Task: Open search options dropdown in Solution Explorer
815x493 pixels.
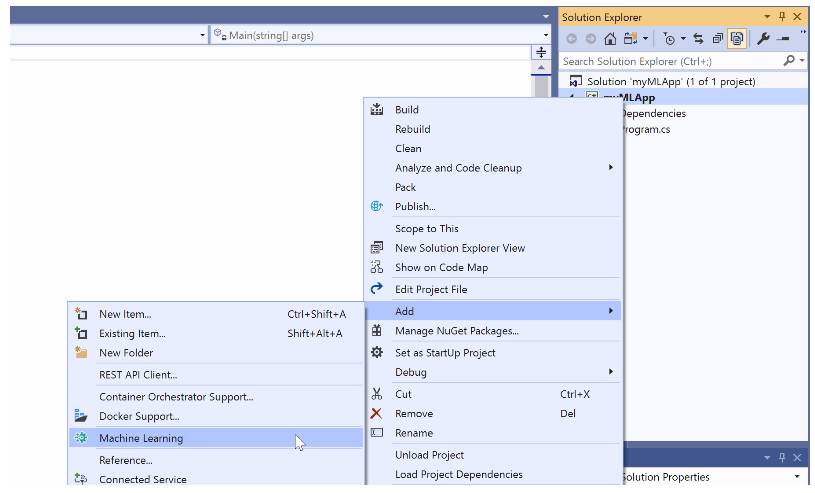Action: tap(802, 61)
